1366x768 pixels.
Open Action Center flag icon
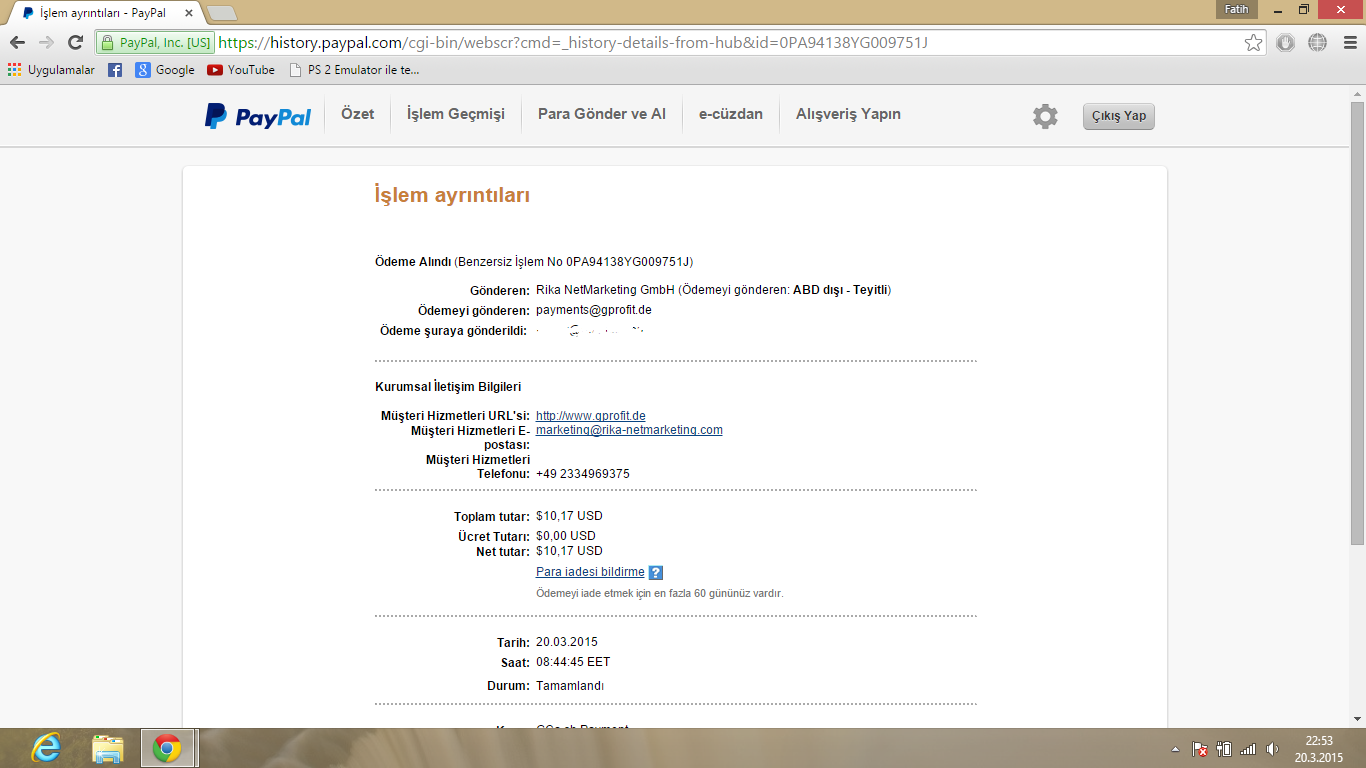[1199, 748]
